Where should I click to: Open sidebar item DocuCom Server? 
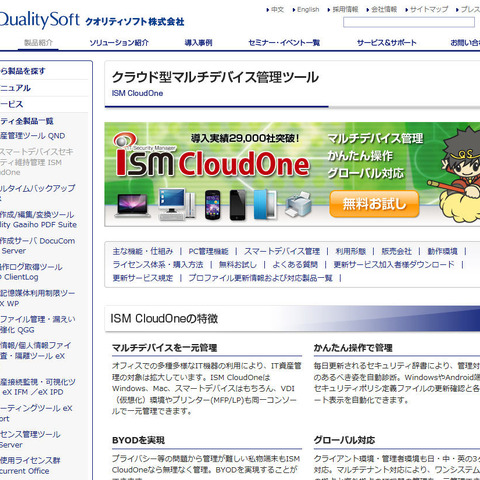(x=37, y=246)
